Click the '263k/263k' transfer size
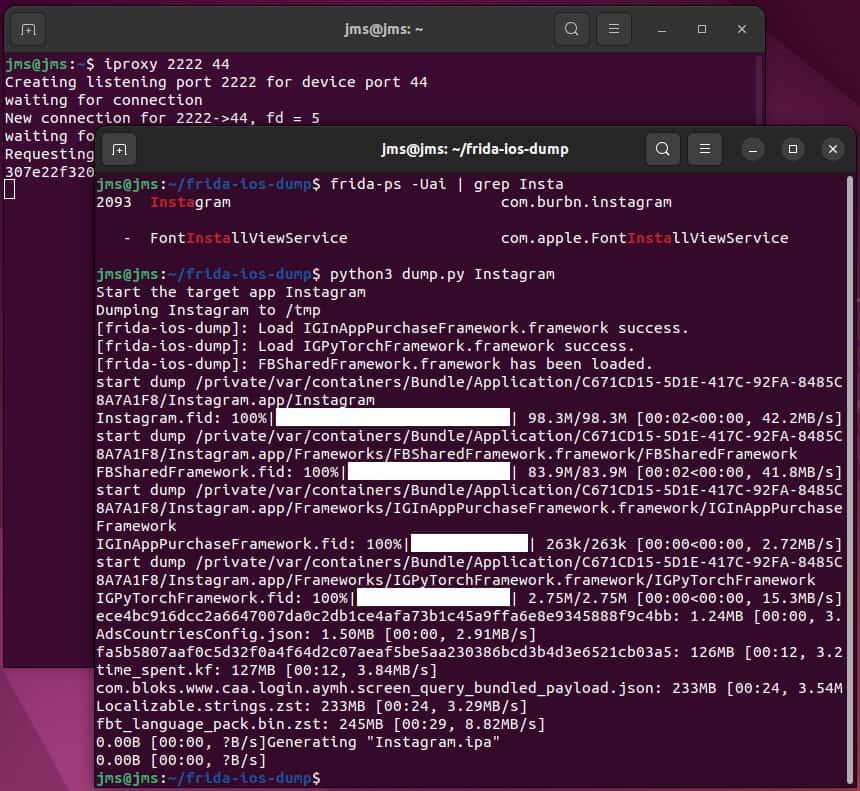Screen dimensions: 860x791 click(586, 544)
